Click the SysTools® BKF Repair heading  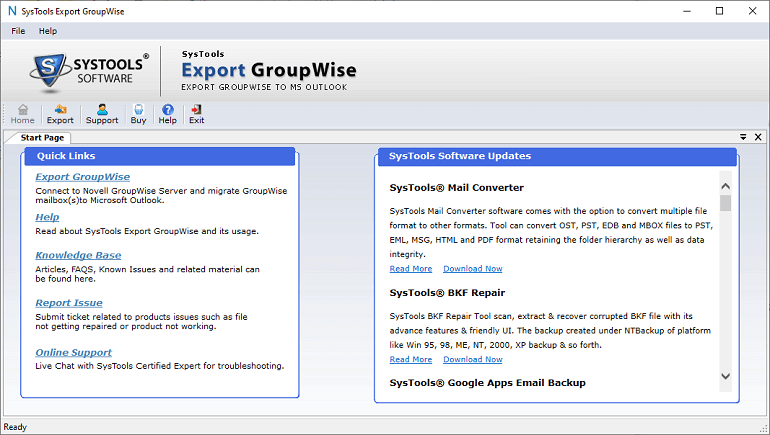447,293
